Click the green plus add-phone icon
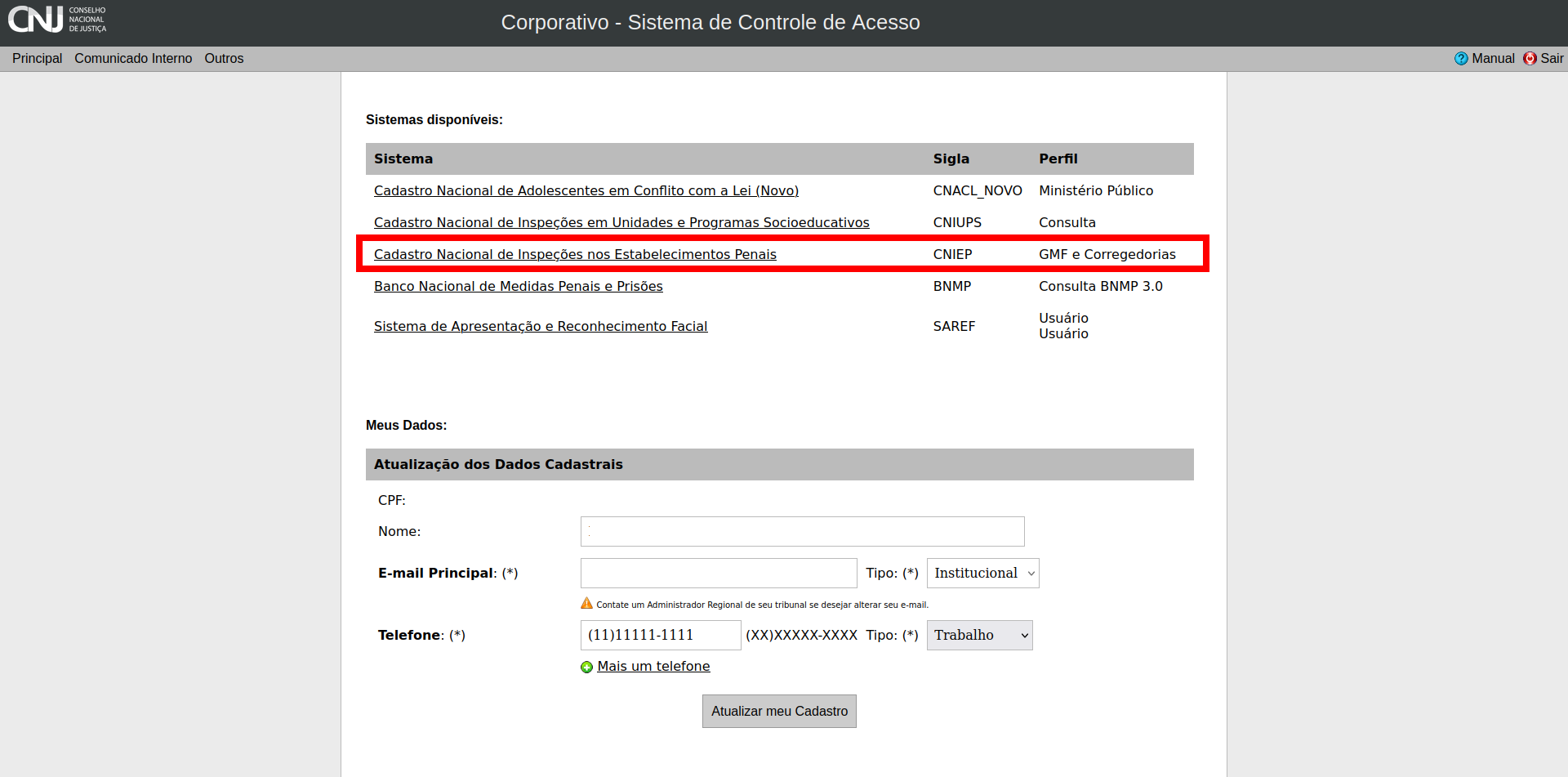This screenshot has width=1568, height=777. (x=586, y=668)
